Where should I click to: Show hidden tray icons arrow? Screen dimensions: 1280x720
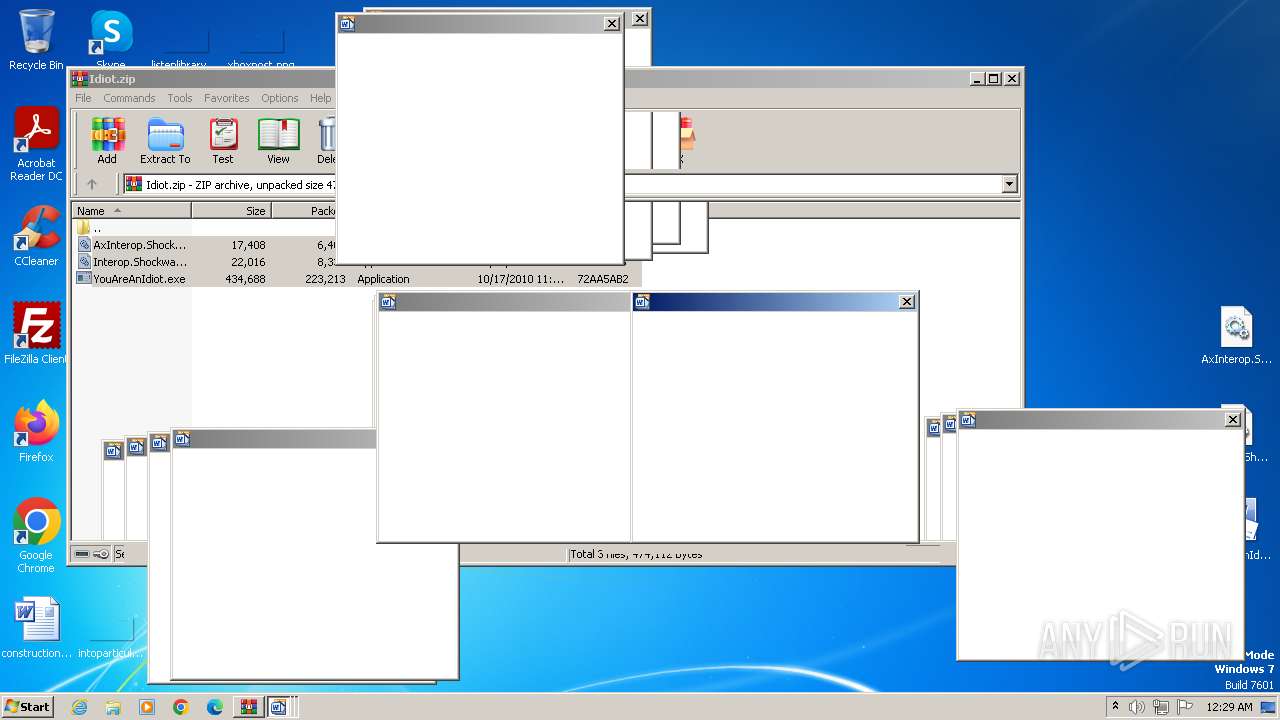pyautogui.click(x=1115, y=707)
